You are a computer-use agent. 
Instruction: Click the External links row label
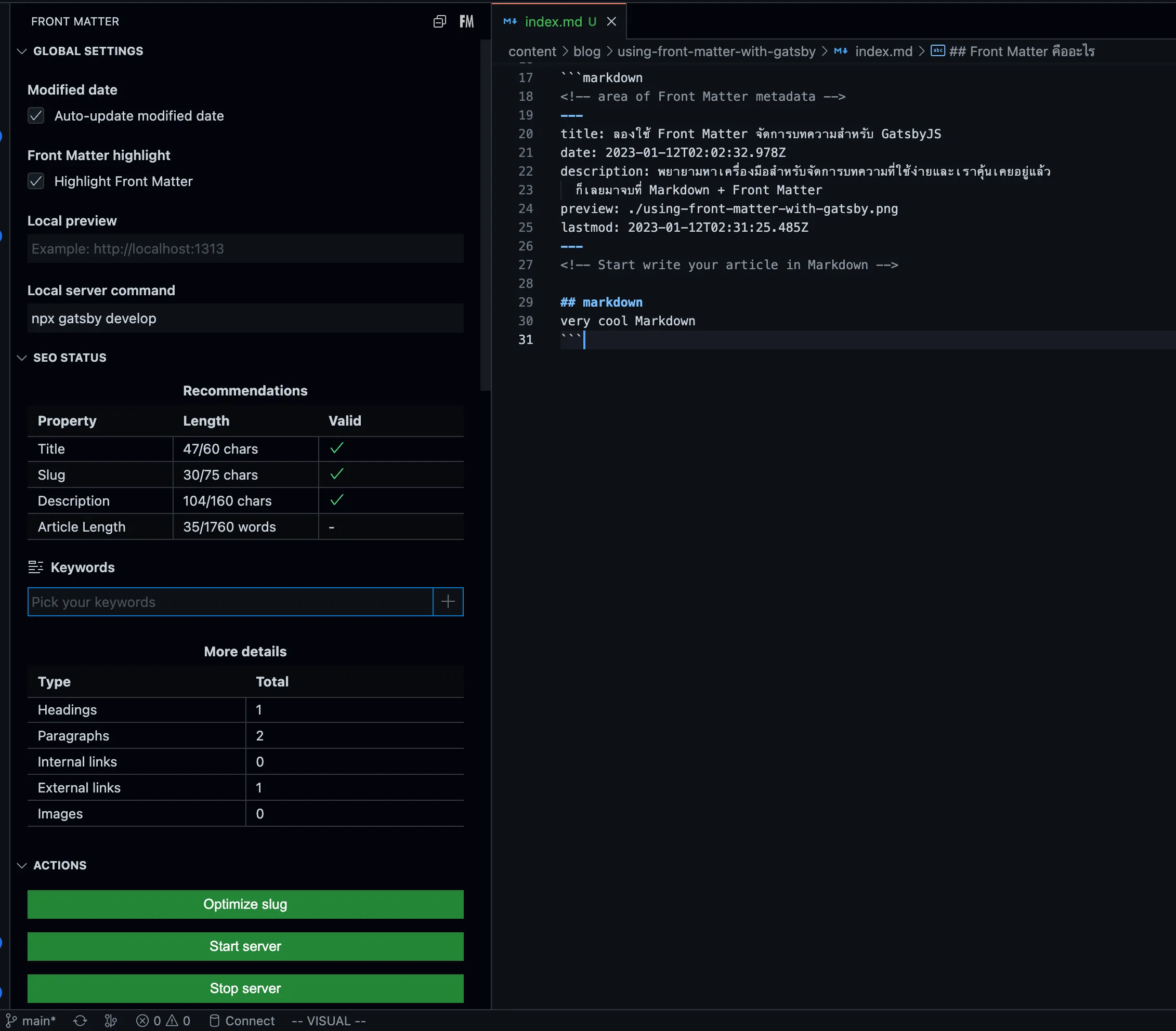(x=79, y=787)
